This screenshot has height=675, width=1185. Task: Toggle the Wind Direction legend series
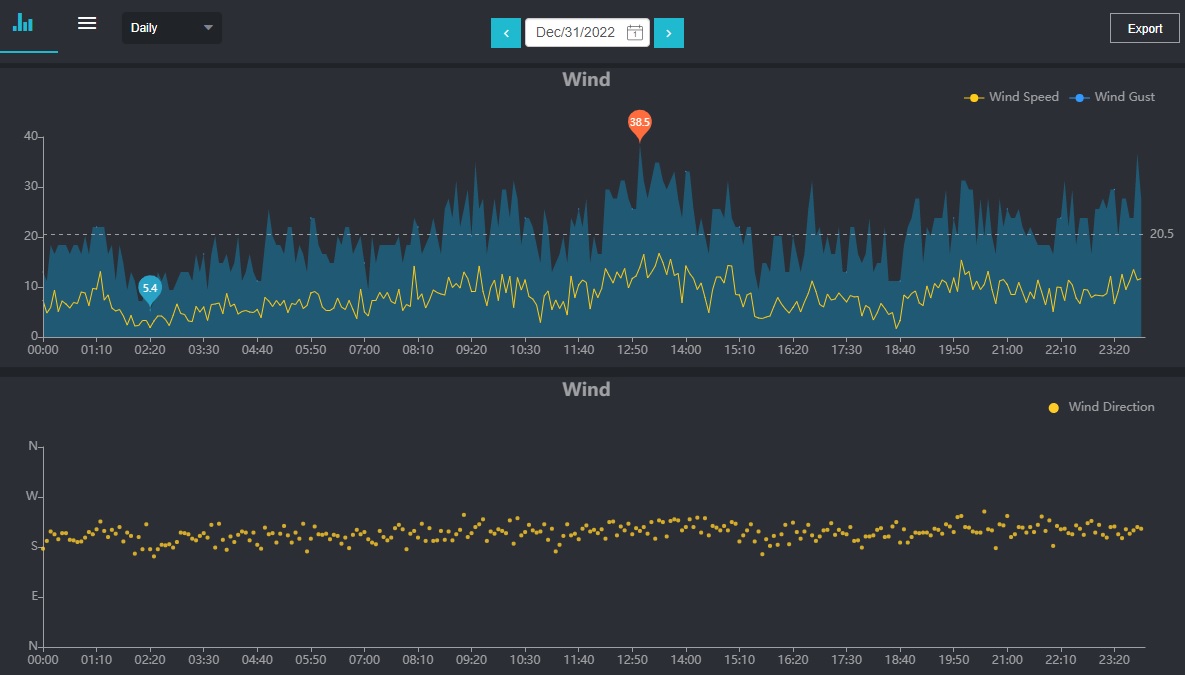tap(1111, 407)
